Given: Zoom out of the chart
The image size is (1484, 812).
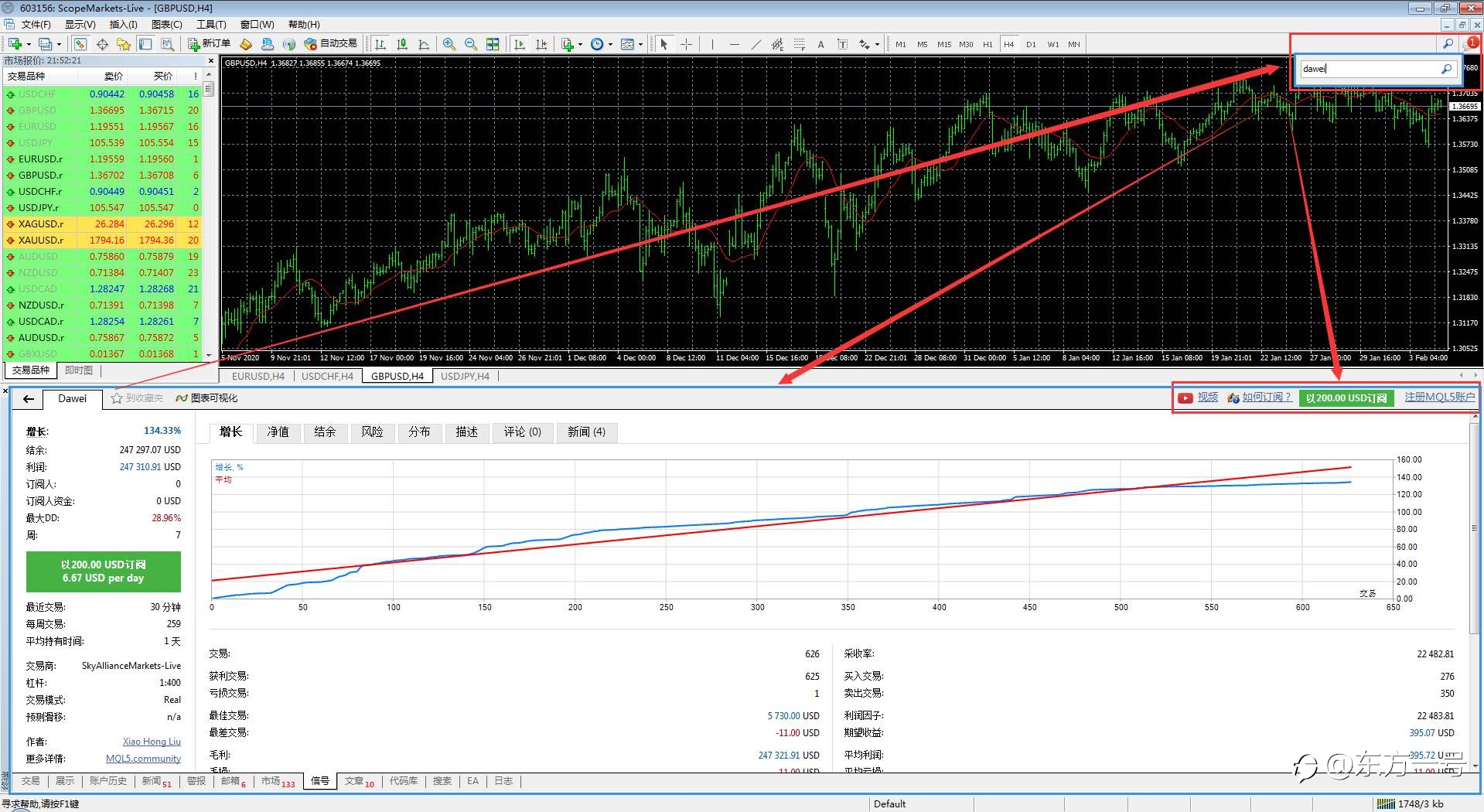Looking at the screenshot, I should (x=470, y=44).
